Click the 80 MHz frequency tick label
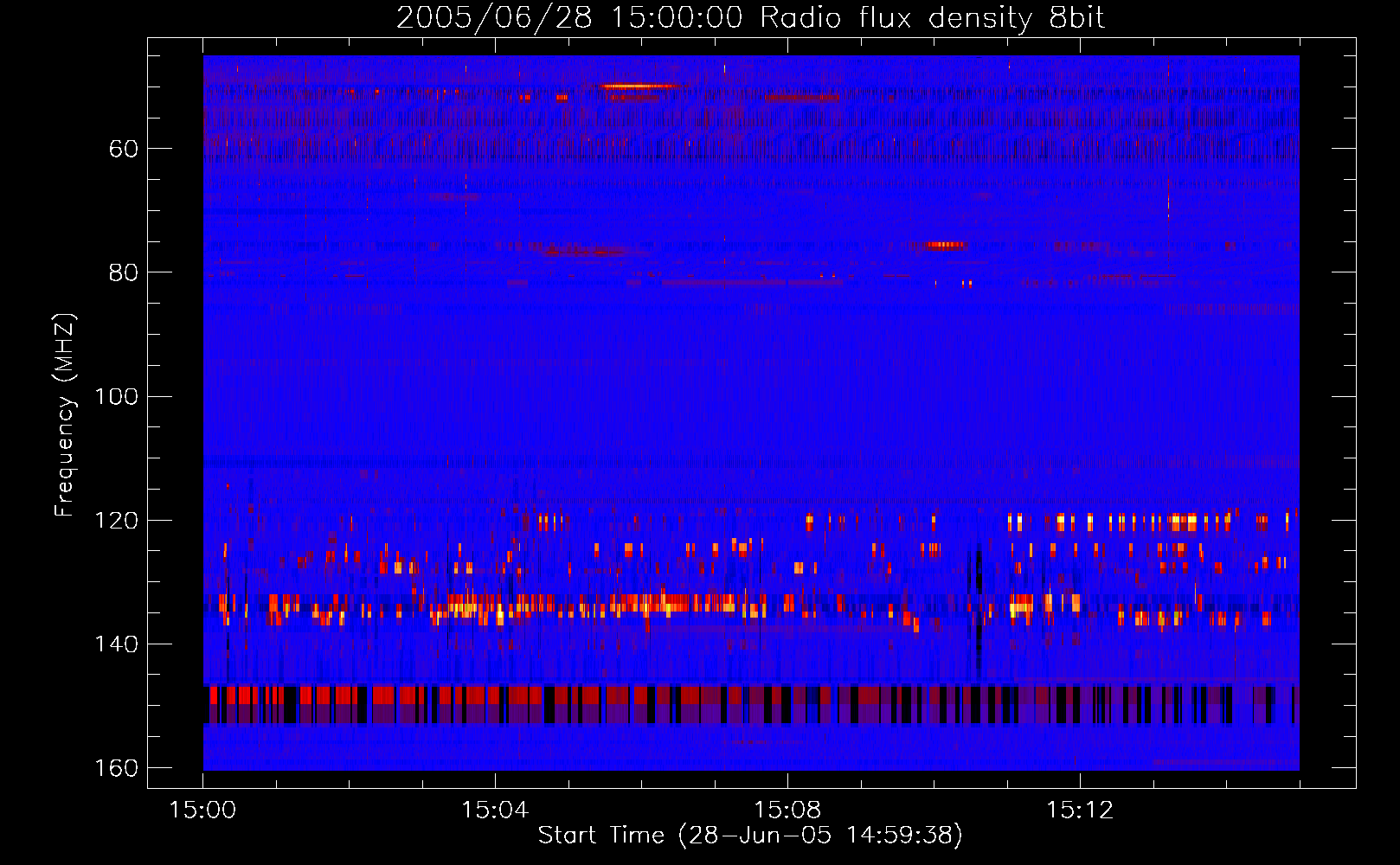Image resolution: width=1400 pixels, height=865 pixels. tap(124, 272)
